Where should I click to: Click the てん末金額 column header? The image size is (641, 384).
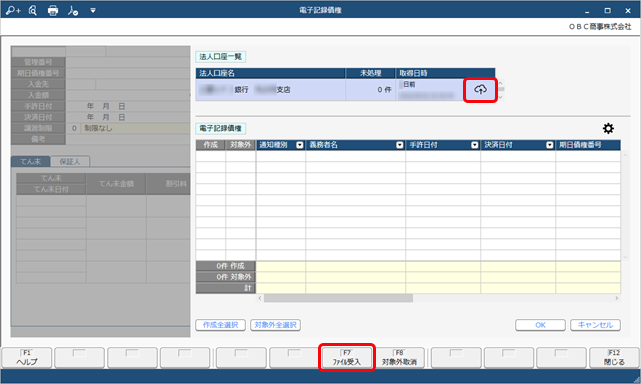116,184
